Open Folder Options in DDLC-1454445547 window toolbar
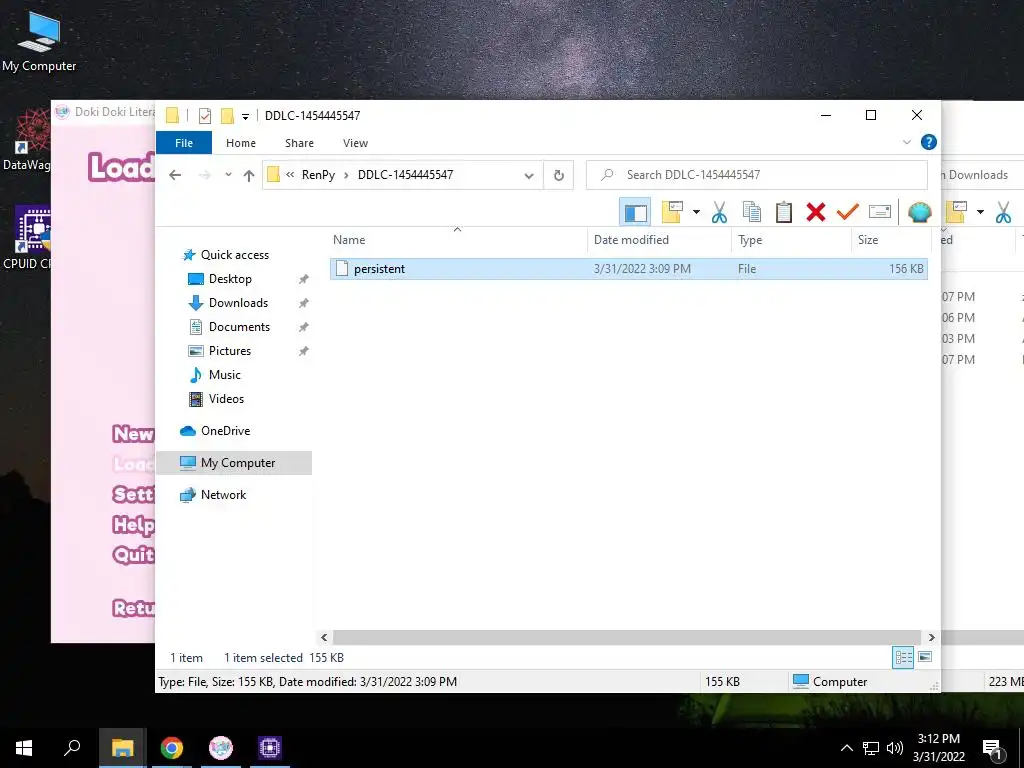 coord(672,212)
